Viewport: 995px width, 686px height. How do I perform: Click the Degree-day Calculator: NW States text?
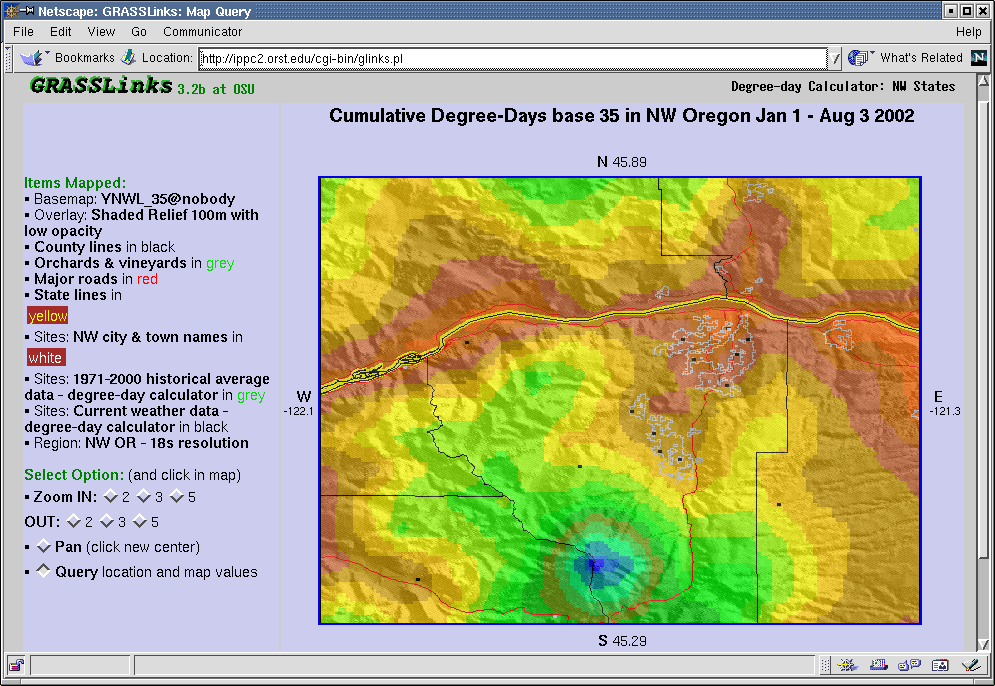click(843, 86)
